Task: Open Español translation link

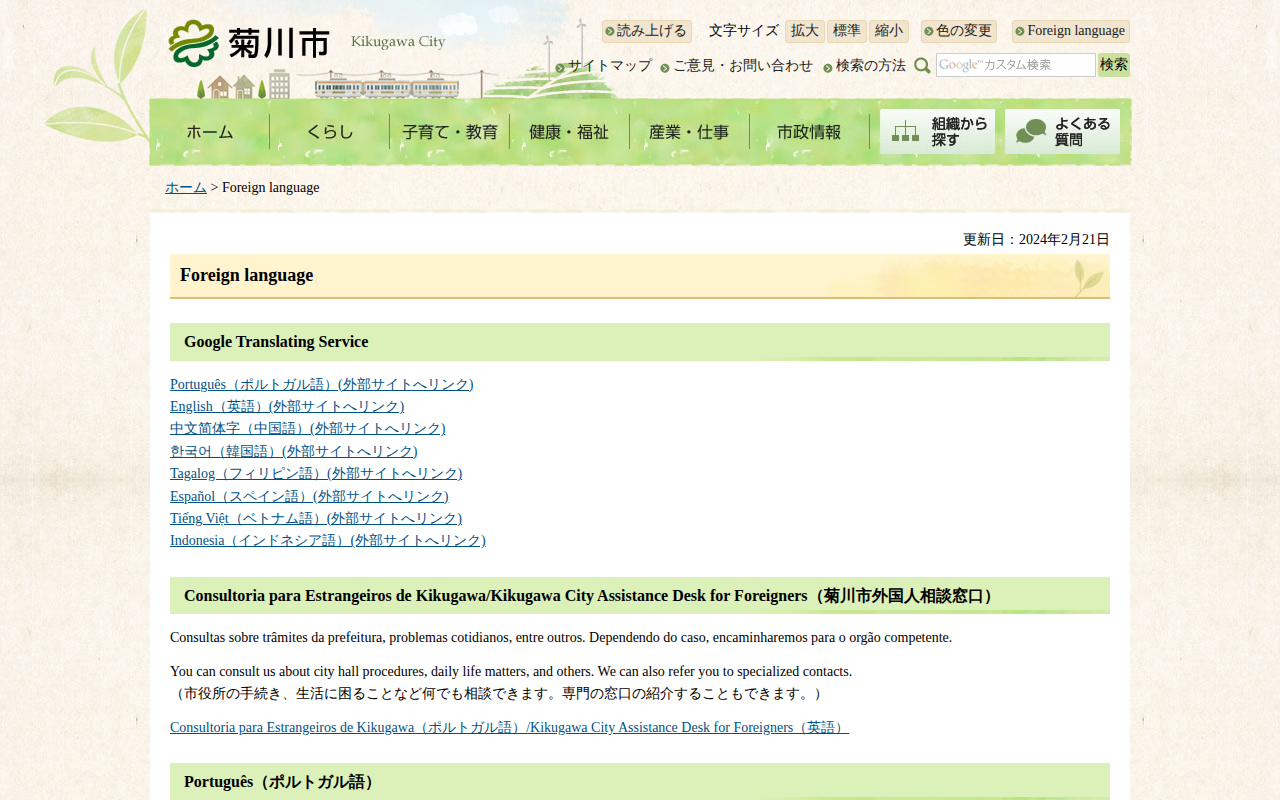Action: pos(309,496)
